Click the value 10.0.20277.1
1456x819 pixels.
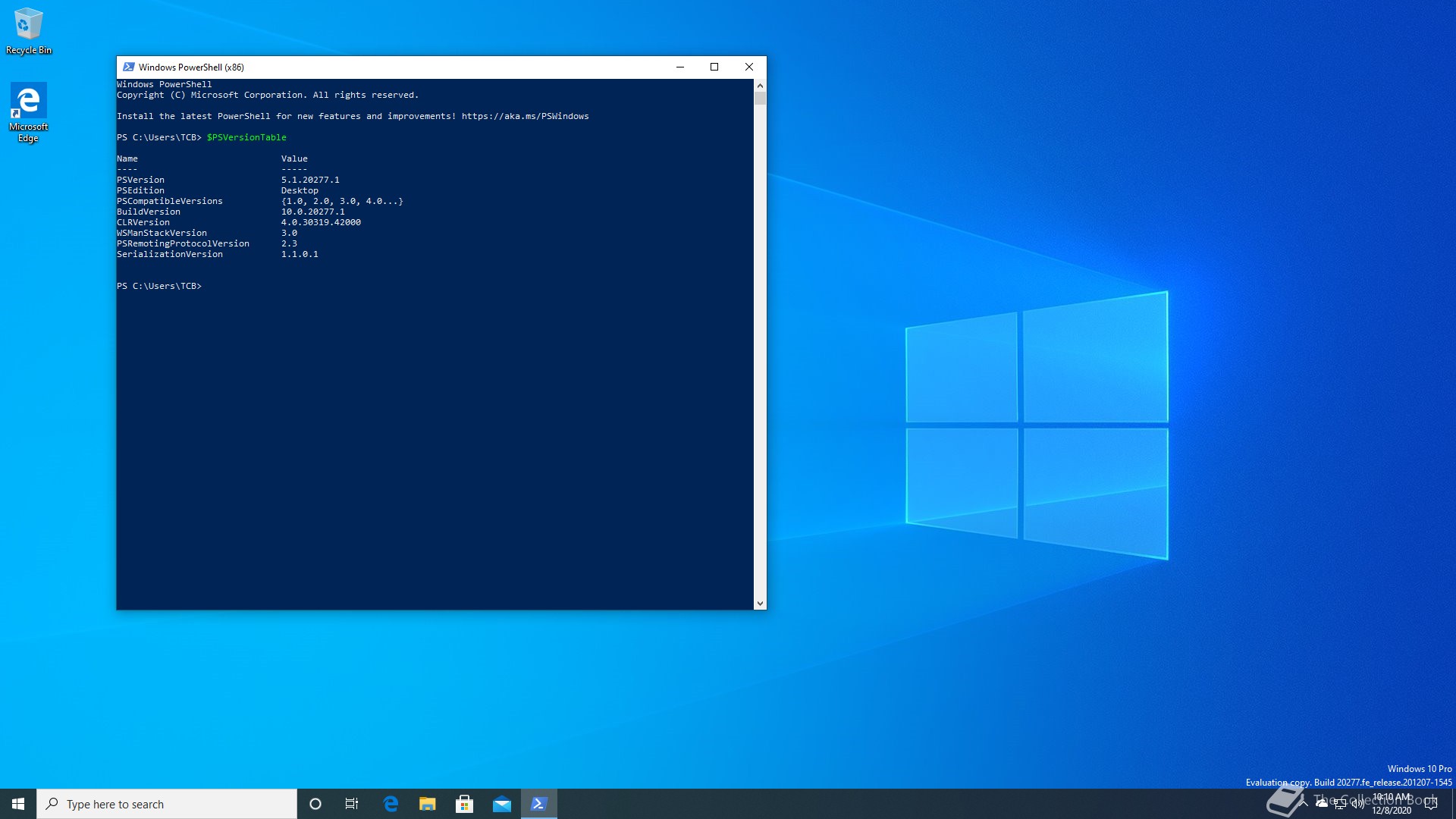(x=312, y=212)
